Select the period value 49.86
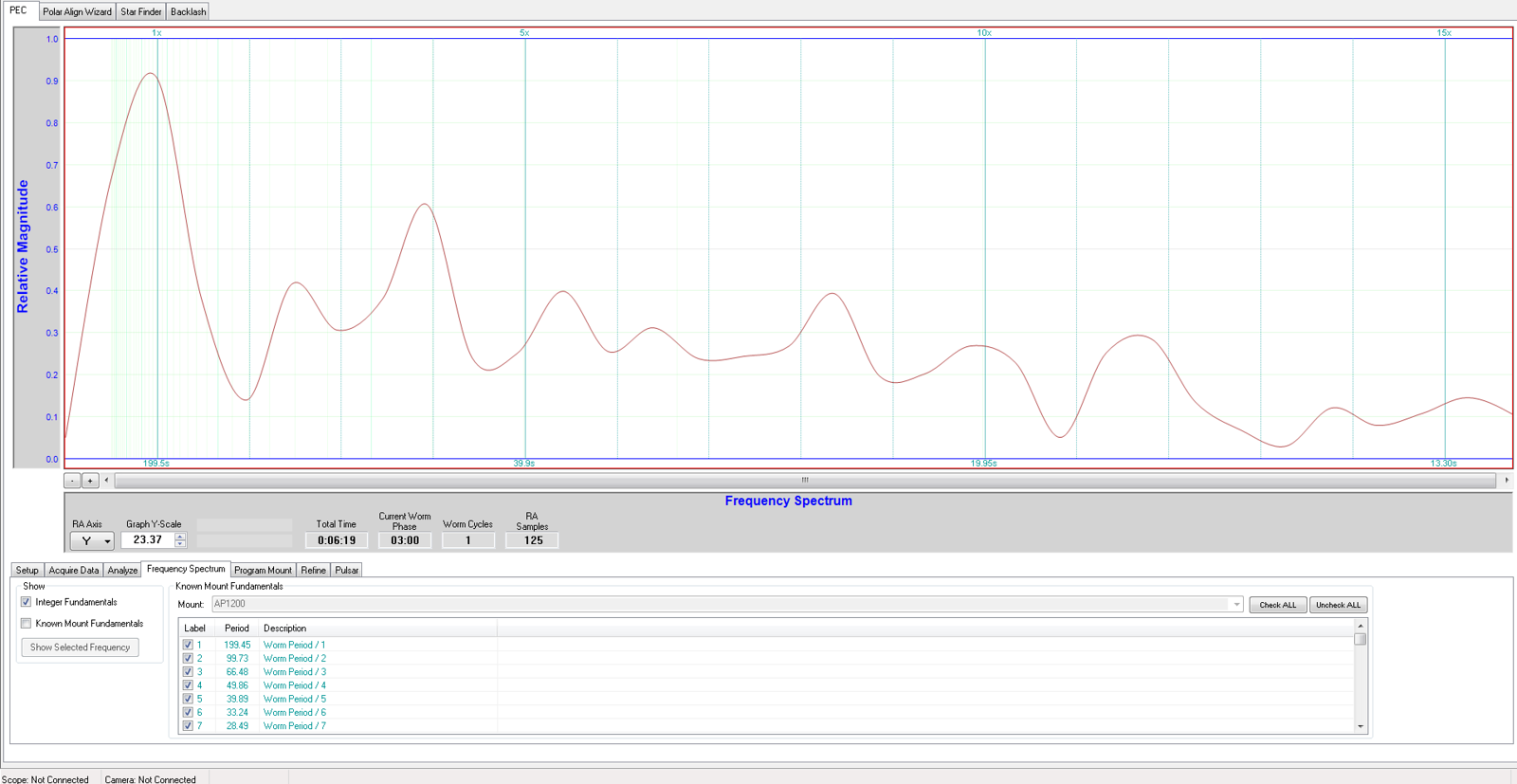This screenshot has height=784, width=1517. [237, 685]
